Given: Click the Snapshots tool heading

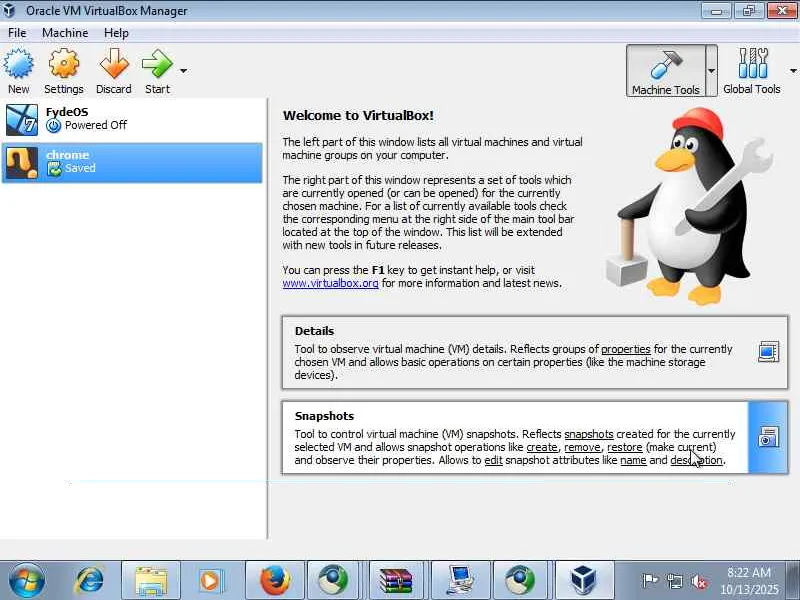Looking at the screenshot, I should [324, 416].
